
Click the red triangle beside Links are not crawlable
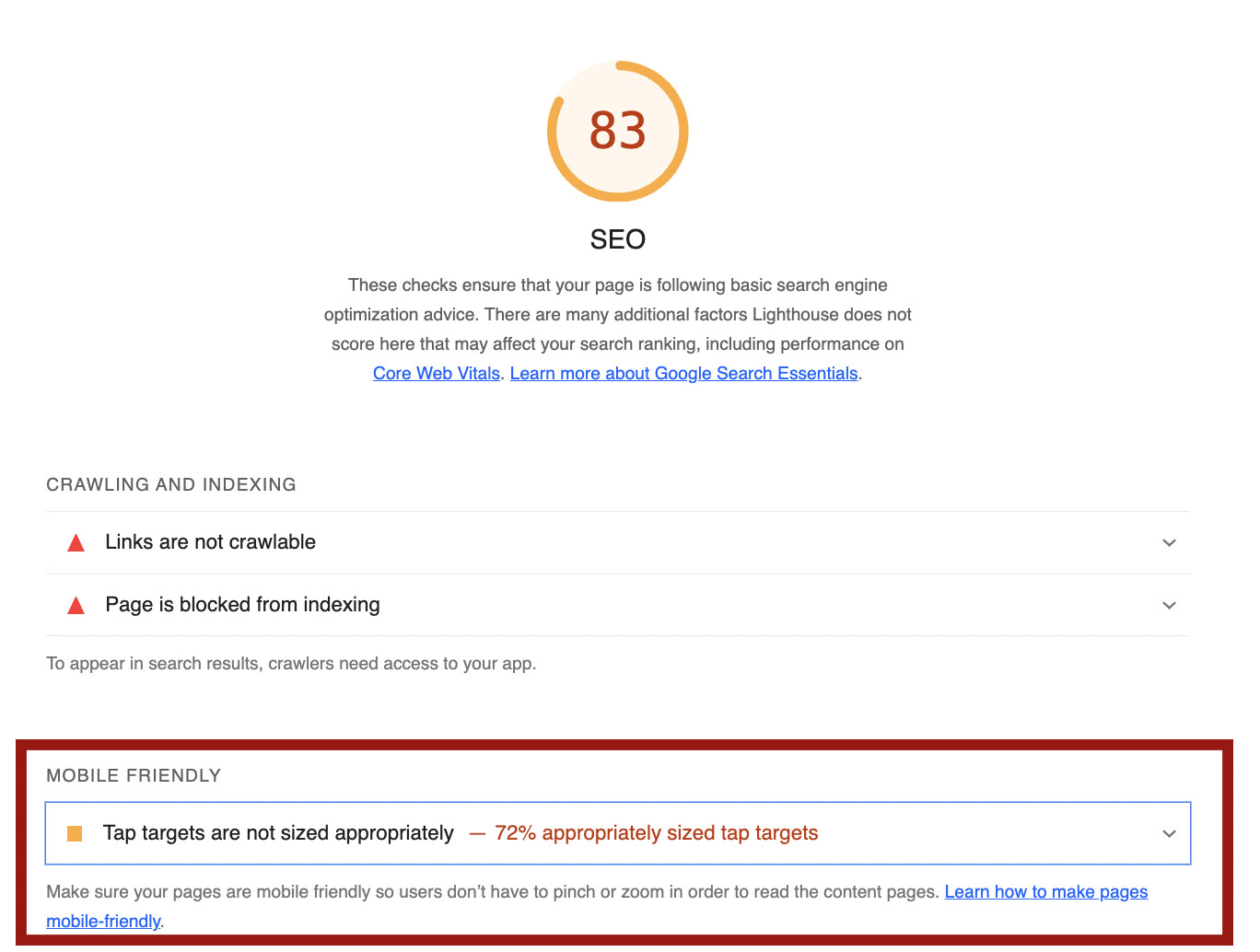point(76,543)
